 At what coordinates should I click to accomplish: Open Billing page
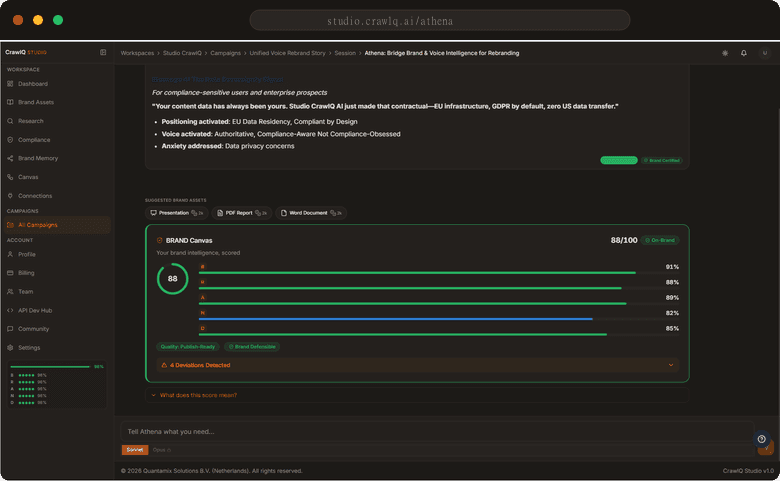tap(26, 273)
